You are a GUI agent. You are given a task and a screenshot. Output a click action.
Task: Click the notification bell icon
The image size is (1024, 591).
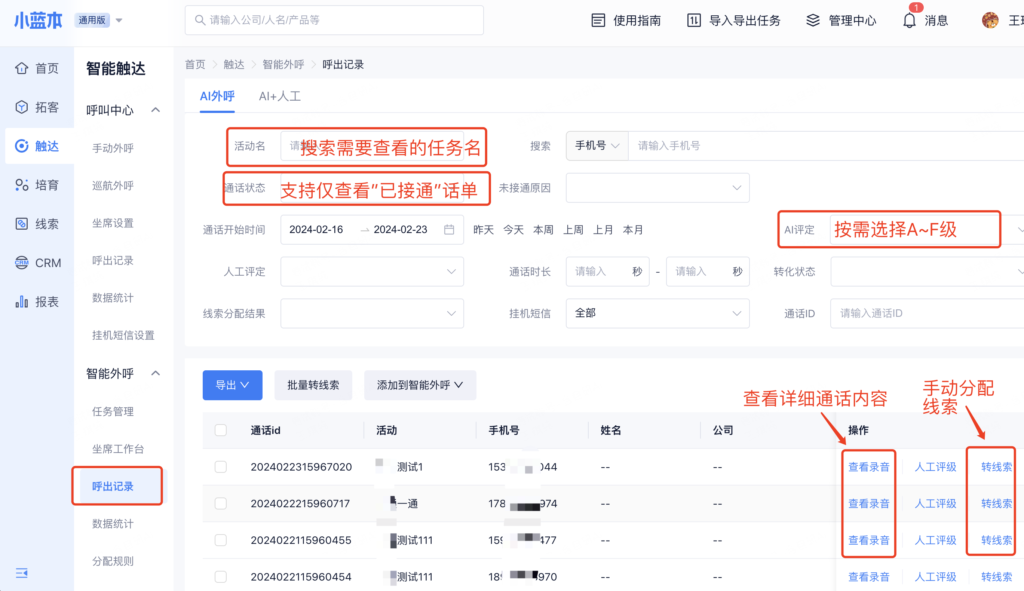click(x=909, y=21)
